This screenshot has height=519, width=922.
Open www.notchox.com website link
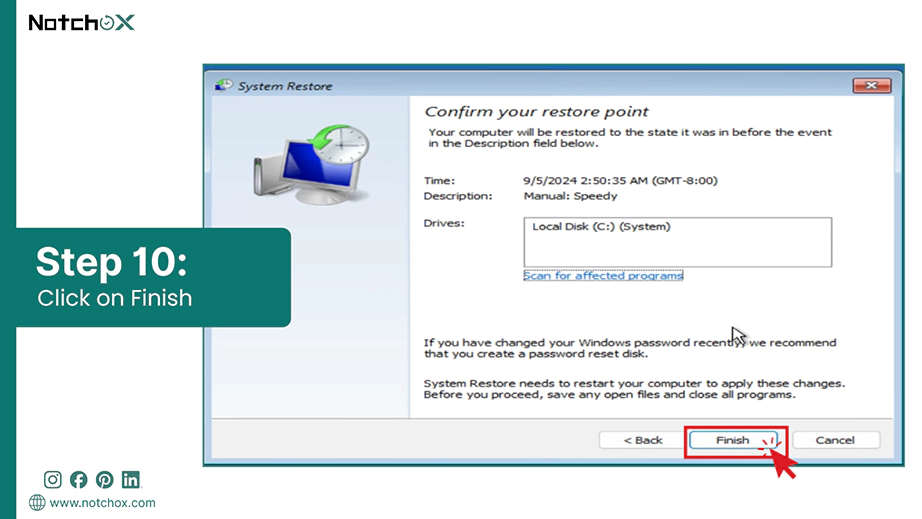click(102, 503)
